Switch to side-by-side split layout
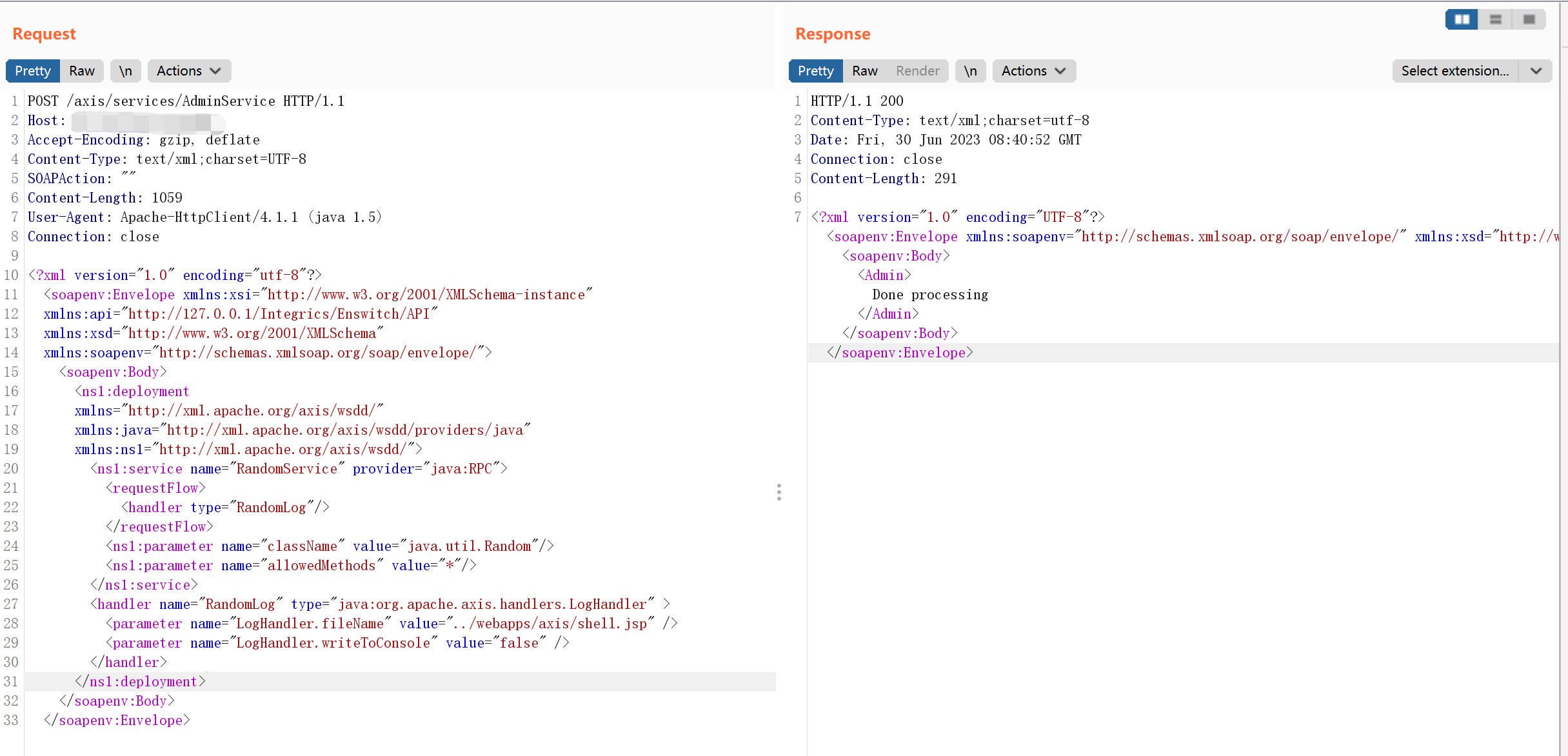 (1462, 19)
